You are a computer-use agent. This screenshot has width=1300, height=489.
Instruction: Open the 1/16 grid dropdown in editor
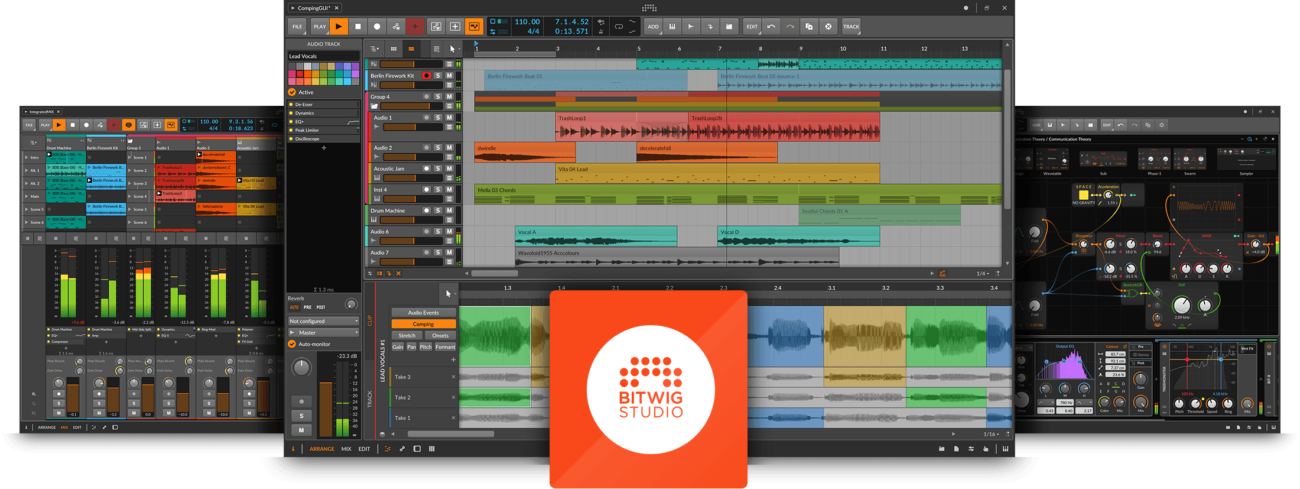pyautogui.click(x=991, y=434)
